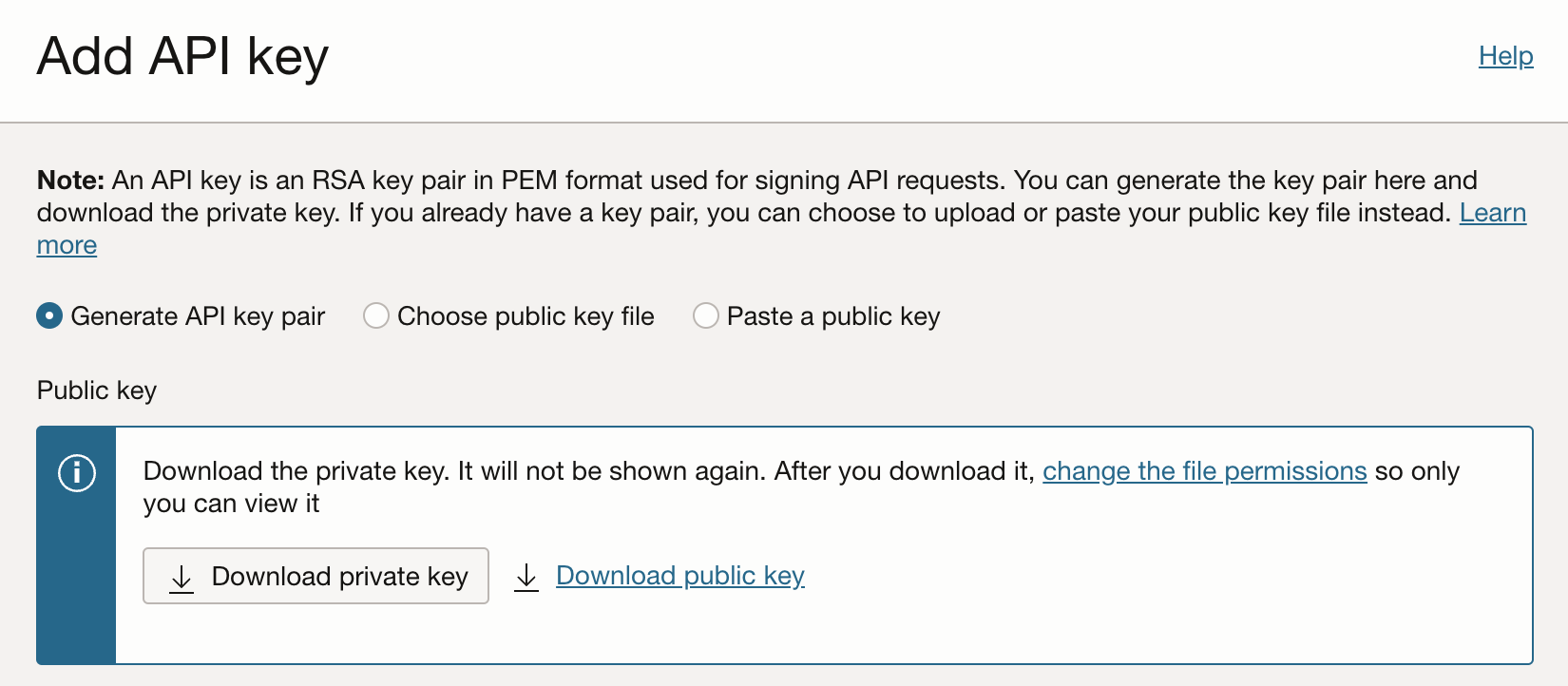The image size is (1568, 686).
Task: Follow the Learn more link in the note
Action: [x=1492, y=213]
